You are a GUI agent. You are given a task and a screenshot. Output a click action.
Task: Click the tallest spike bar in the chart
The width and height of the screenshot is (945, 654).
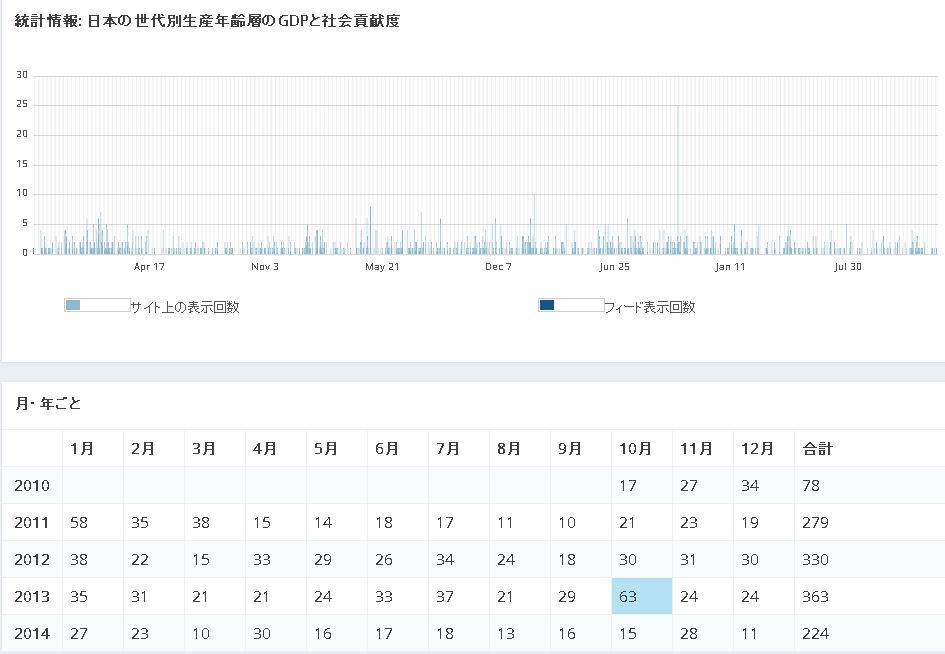click(x=678, y=180)
